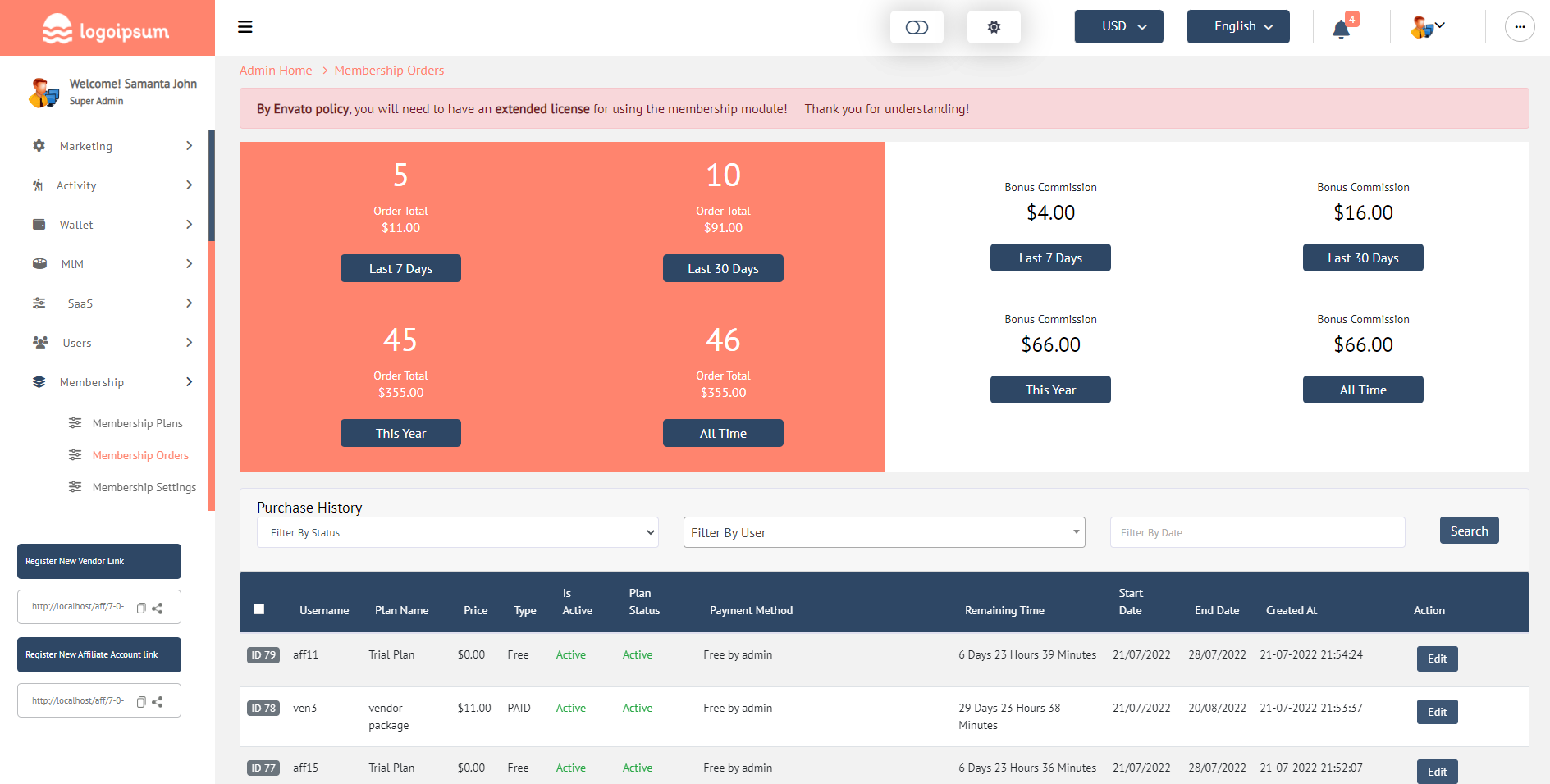Click the Wallet sidebar icon
The width and height of the screenshot is (1550, 784).
39,224
